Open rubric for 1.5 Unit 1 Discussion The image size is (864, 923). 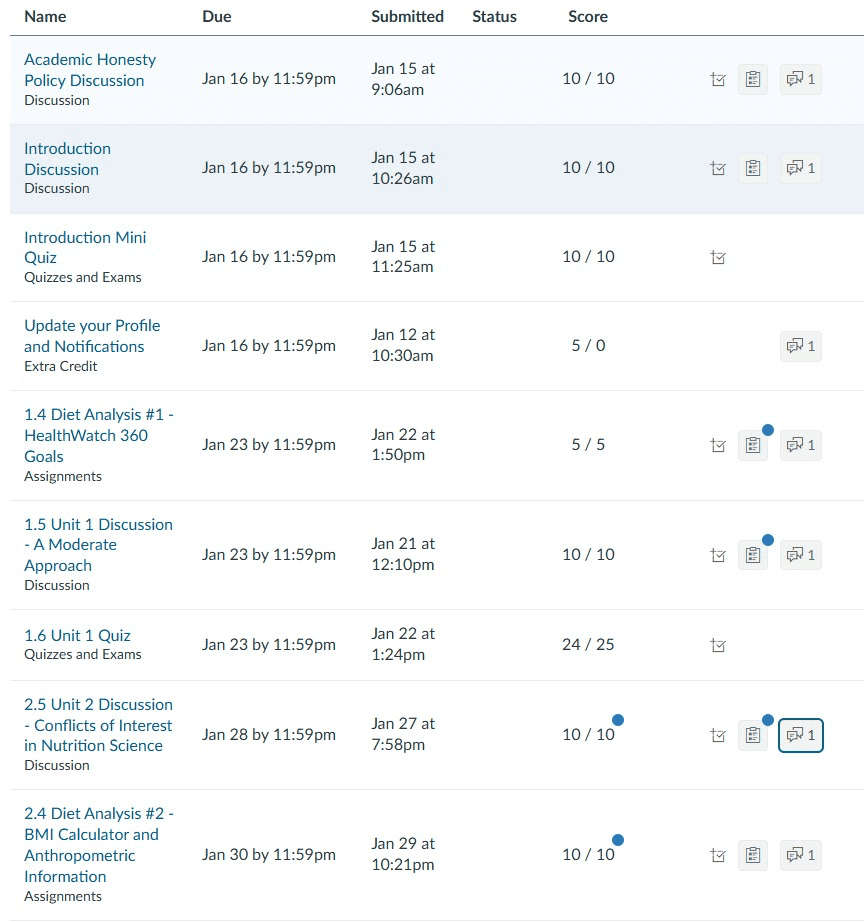pyautogui.click(x=753, y=554)
